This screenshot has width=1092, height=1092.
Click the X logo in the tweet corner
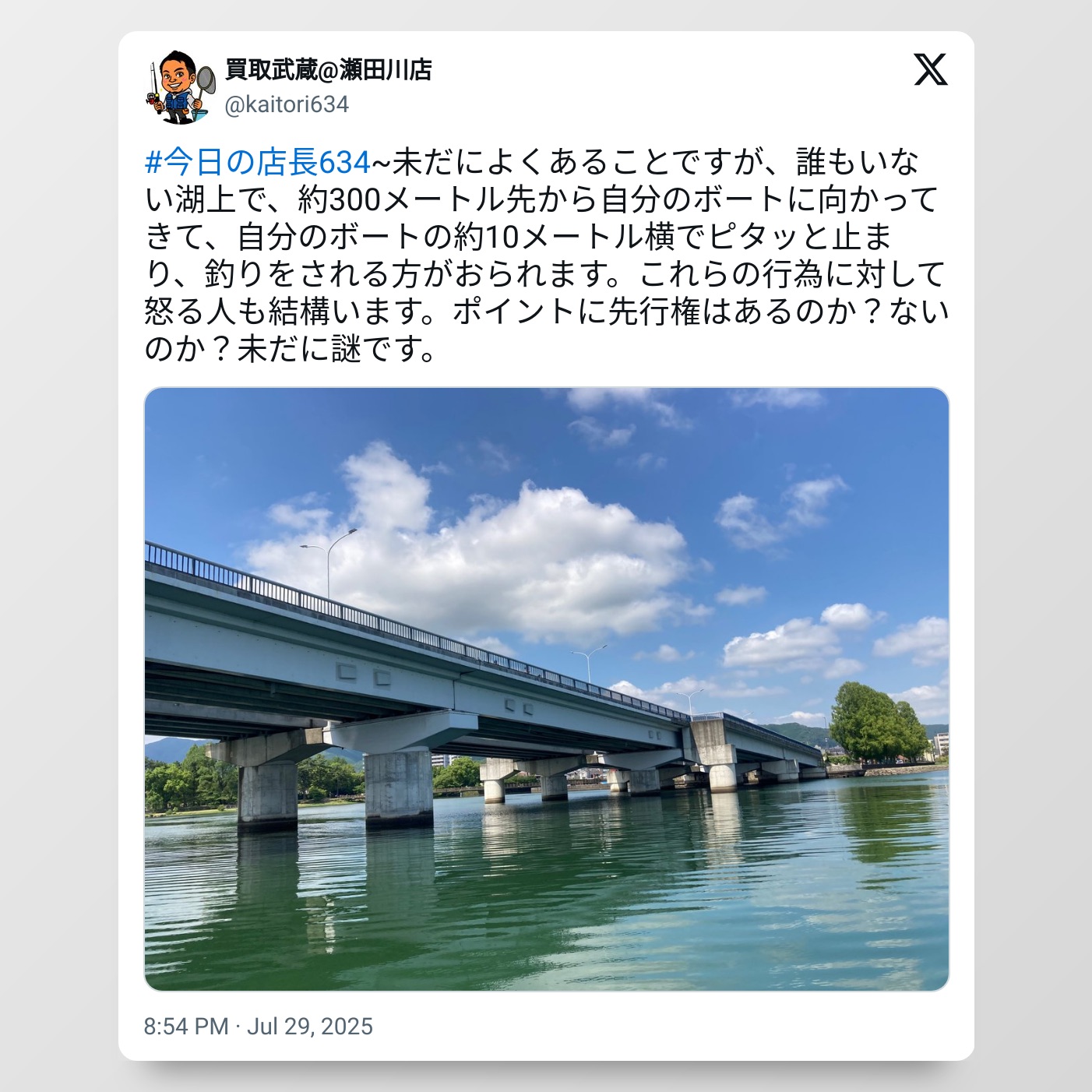931,70
